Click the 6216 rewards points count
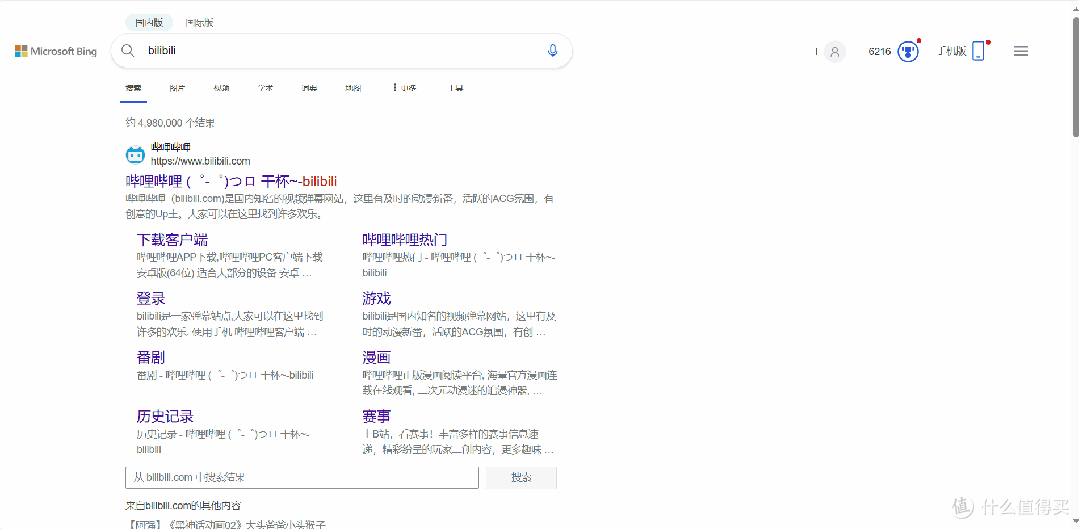This screenshot has width=1079, height=529. (879, 52)
